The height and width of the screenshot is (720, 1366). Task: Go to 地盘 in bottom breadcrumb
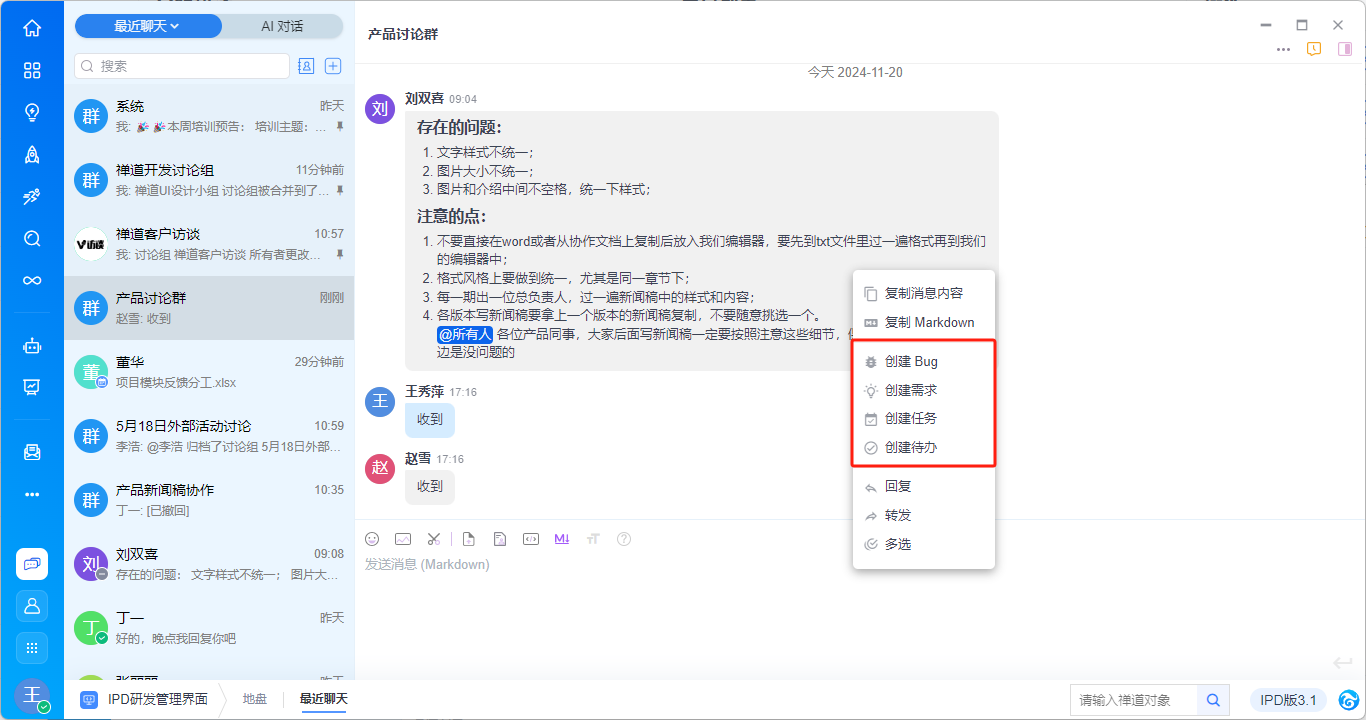coord(255,700)
